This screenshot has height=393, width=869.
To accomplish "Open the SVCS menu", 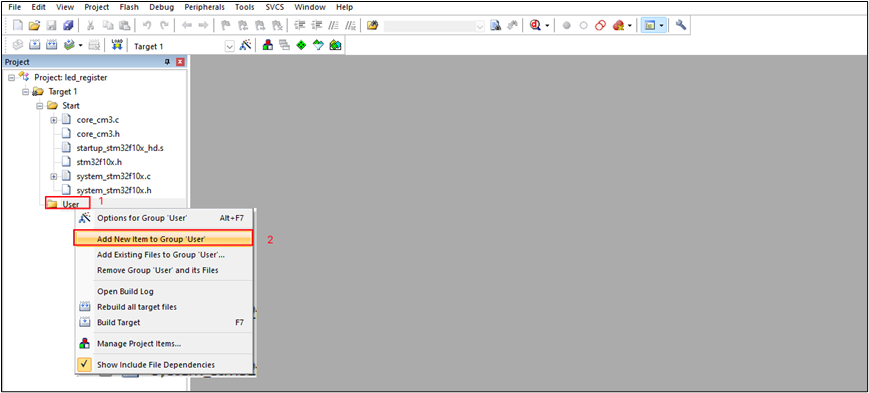I will 275,7.
